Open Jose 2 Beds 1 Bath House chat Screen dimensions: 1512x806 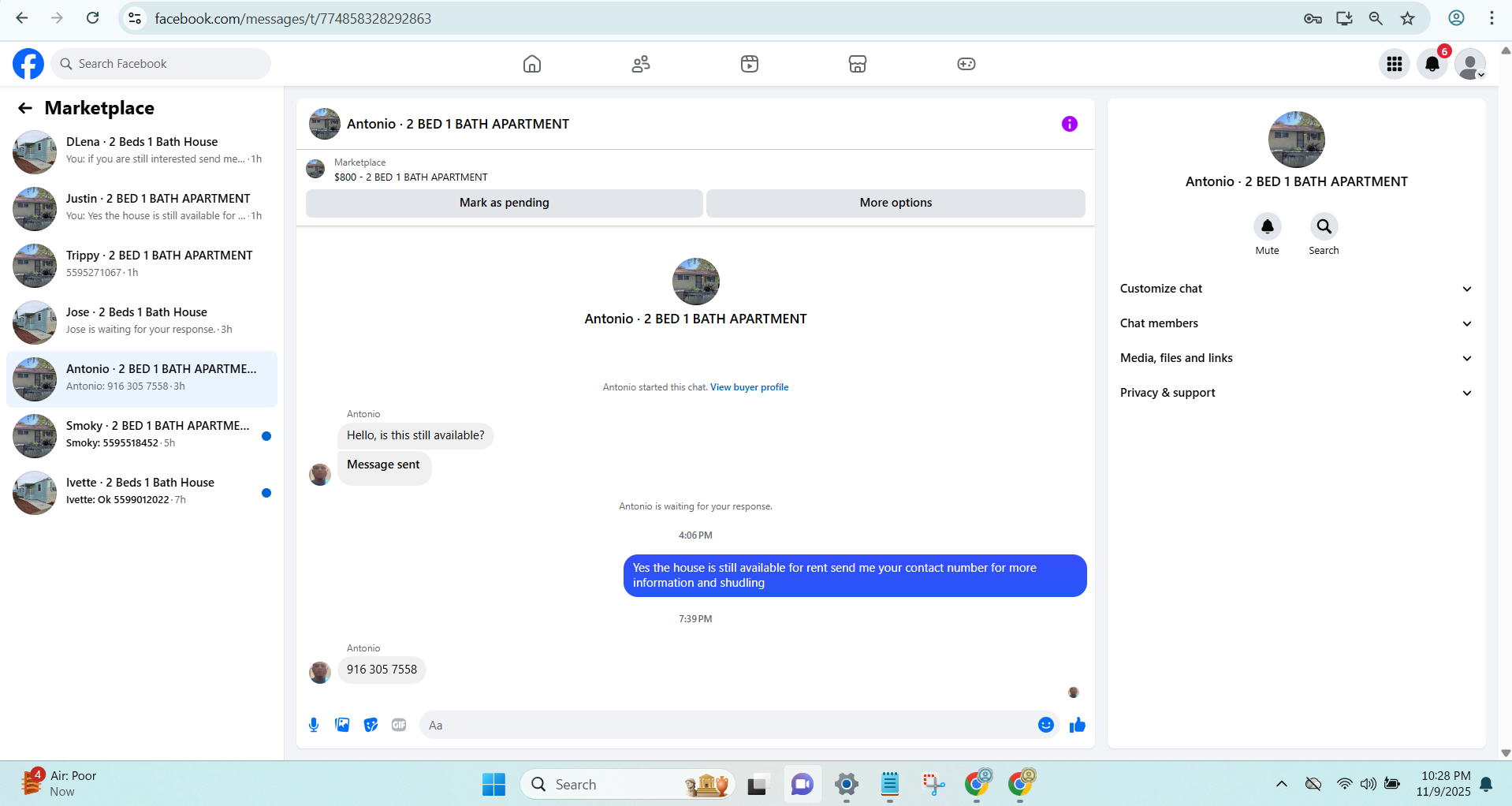coord(142,322)
